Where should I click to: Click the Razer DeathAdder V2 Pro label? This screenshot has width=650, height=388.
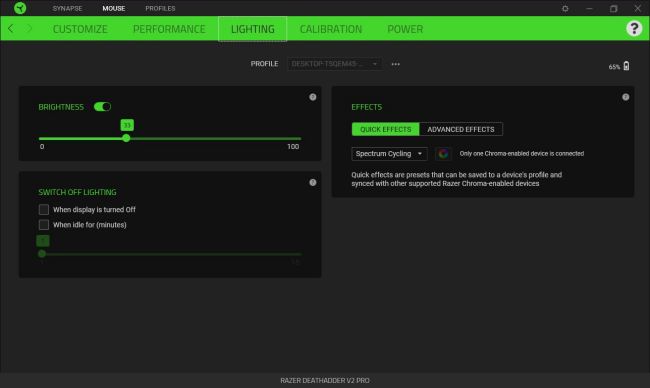pos(325,380)
